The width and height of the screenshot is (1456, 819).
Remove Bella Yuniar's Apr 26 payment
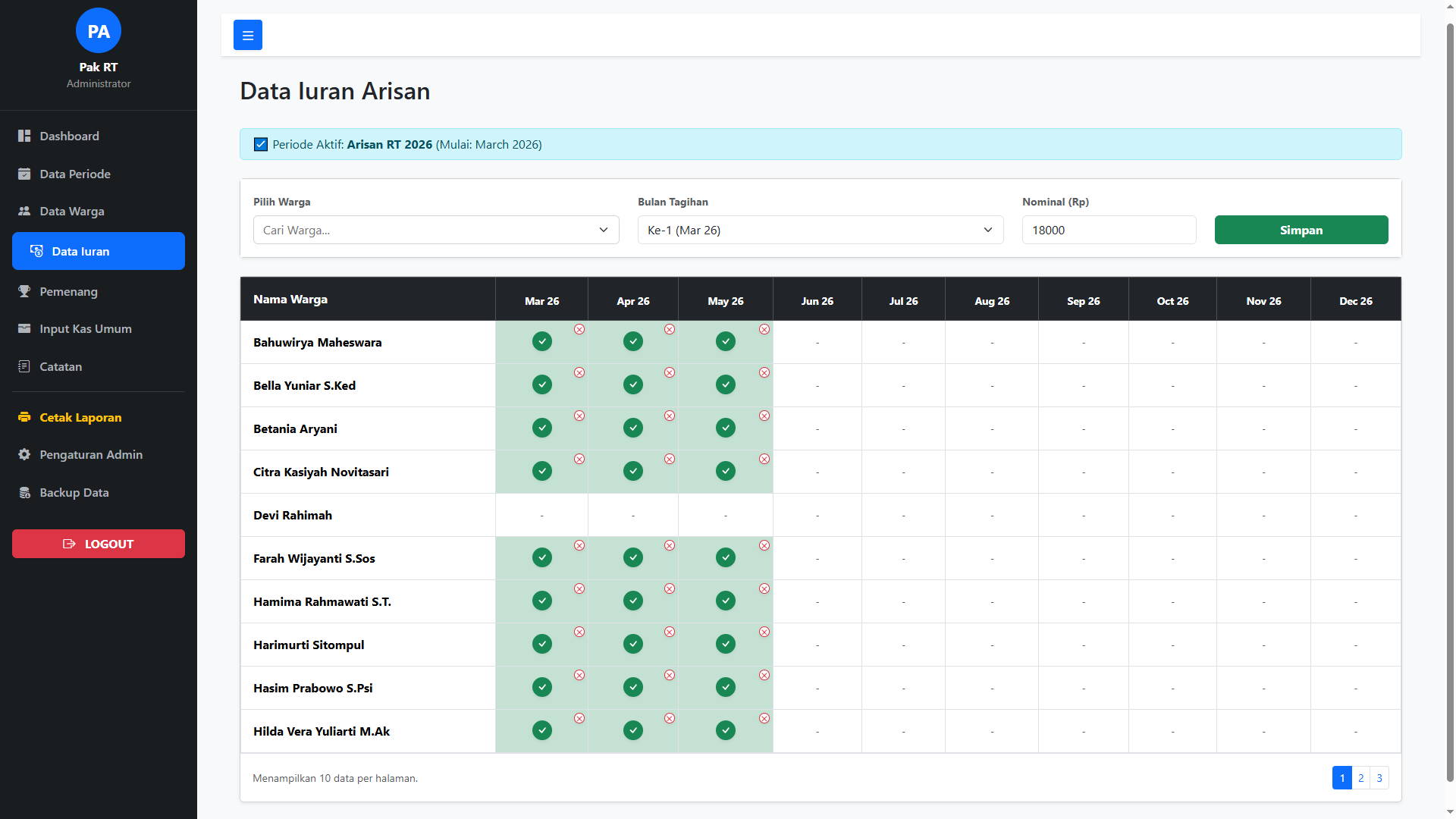pos(670,372)
